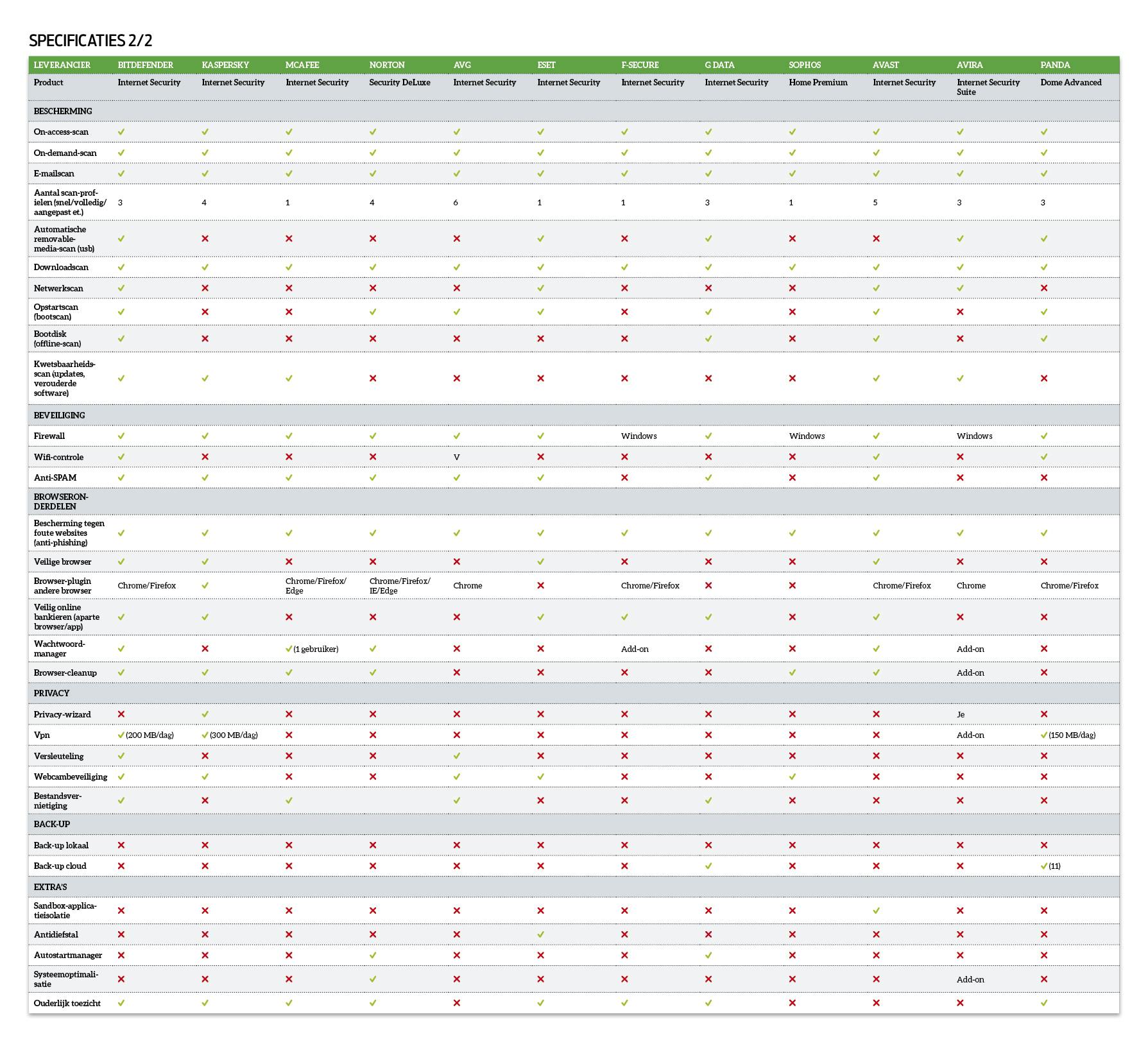Click Kaspersky's Netwerkscan red cross

(x=205, y=288)
